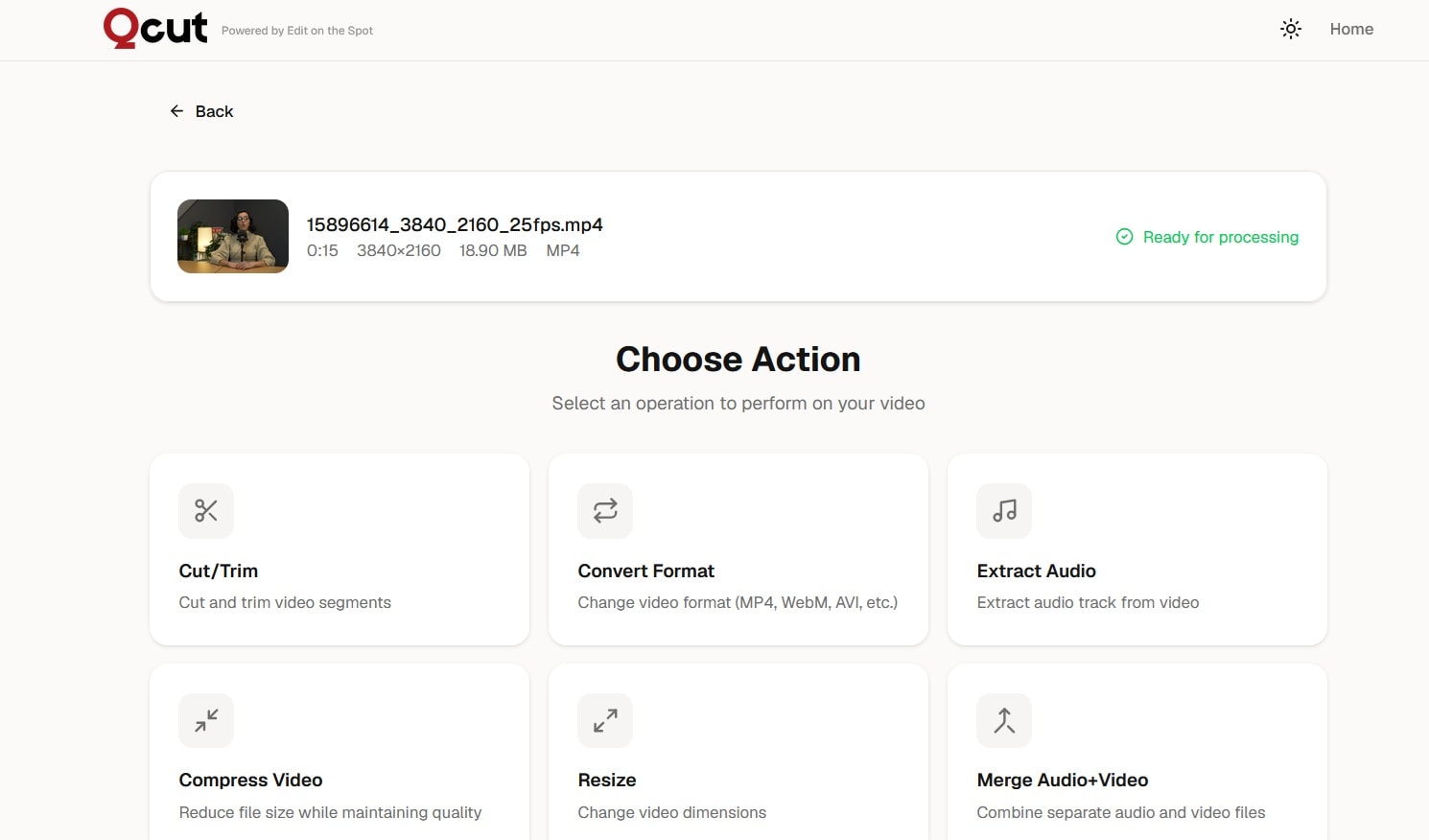Screen dimensions: 1429x840
Task: Click 'Select an operation to perform on your video'
Action: coord(738,403)
